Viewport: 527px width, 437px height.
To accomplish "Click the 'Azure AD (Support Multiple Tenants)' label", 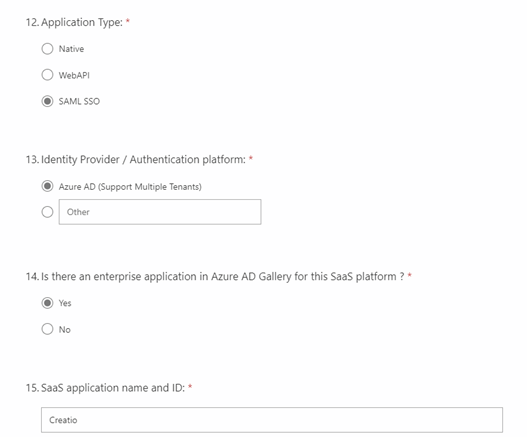I will pos(130,187).
